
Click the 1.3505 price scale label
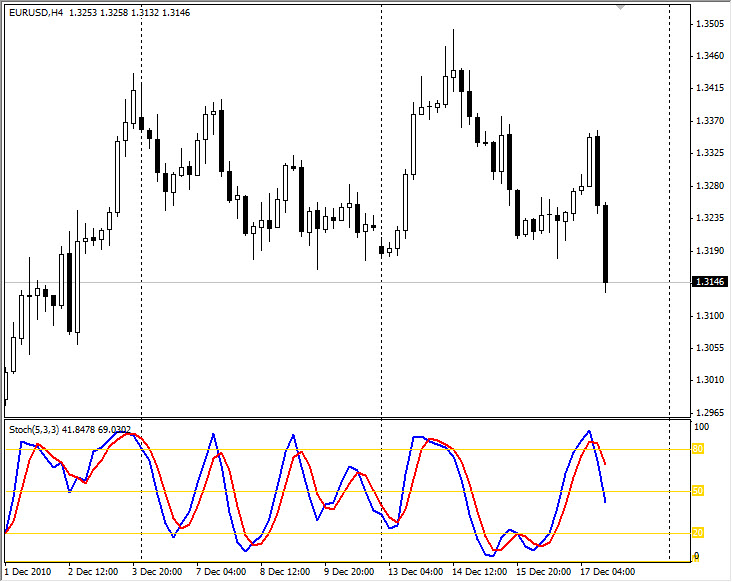point(710,24)
